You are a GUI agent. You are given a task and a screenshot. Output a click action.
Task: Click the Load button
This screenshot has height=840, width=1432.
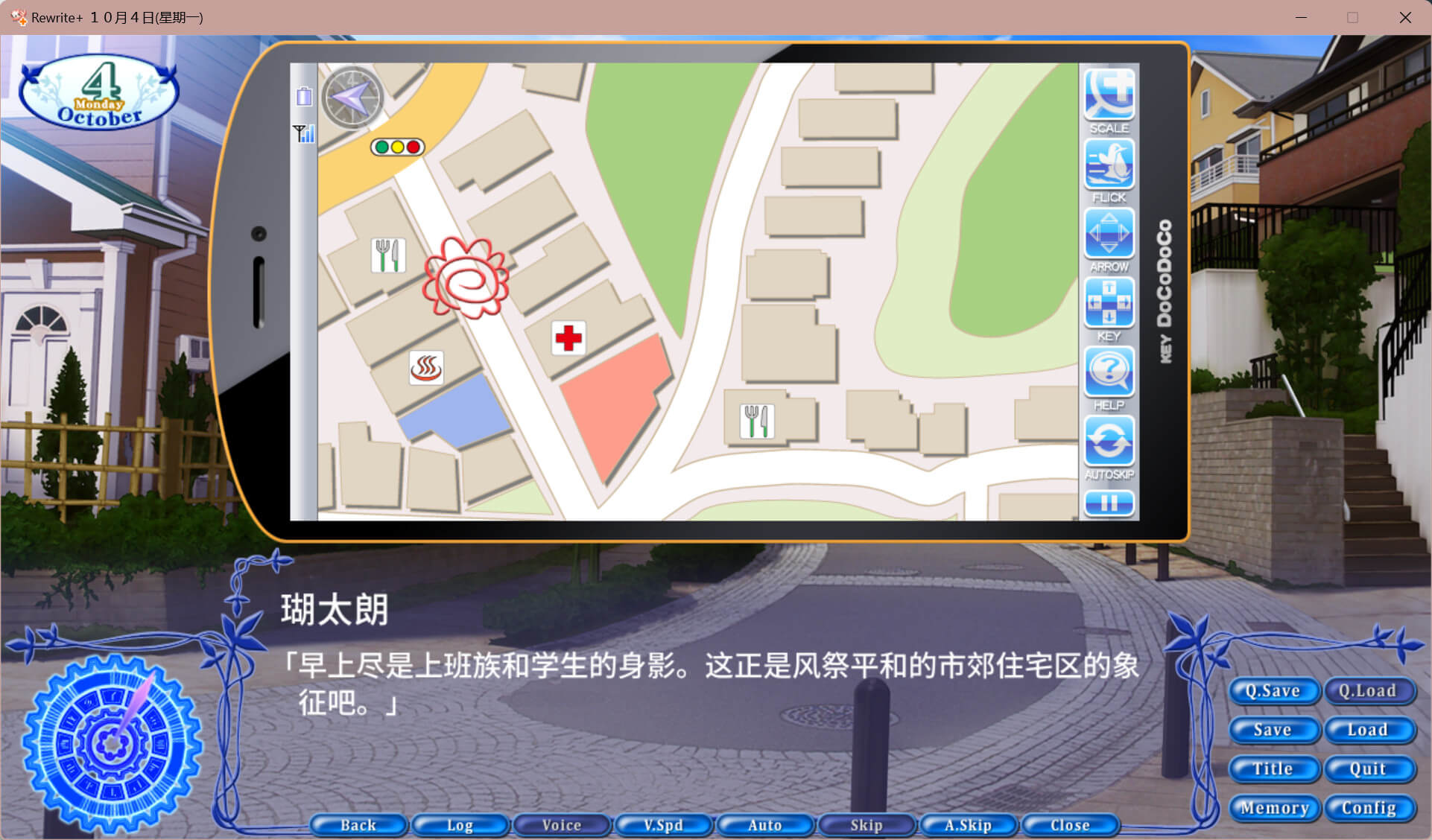[x=1368, y=730]
